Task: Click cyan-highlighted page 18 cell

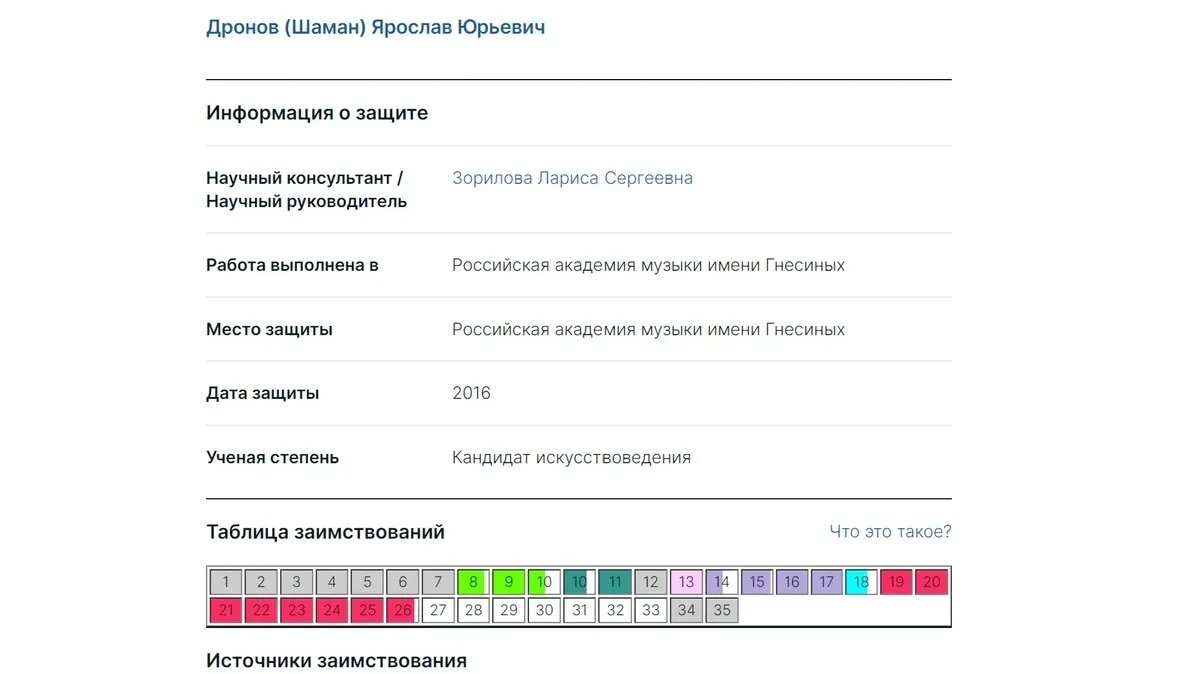Action: (862, 581)
